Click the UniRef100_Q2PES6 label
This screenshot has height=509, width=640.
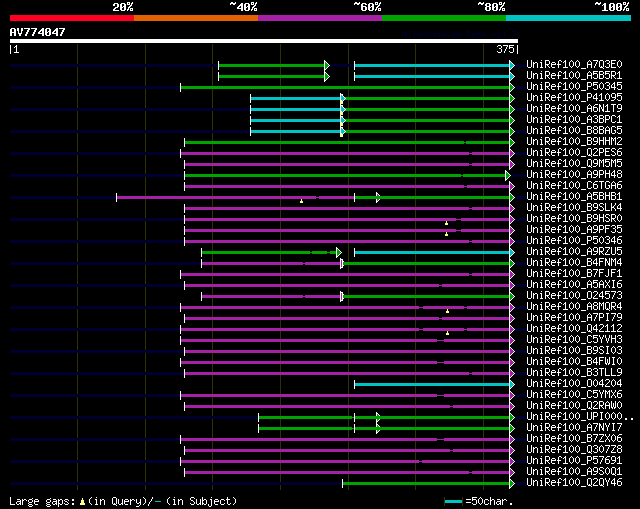pyautogui.click(x=574, y=153)
